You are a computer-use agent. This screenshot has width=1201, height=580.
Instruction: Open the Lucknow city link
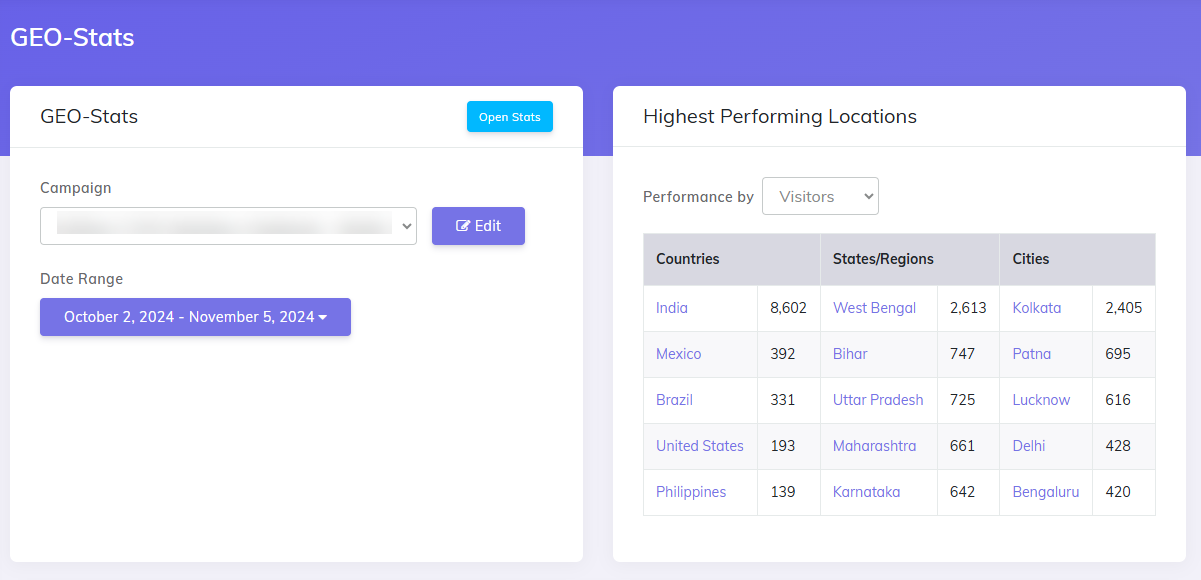[x=1041, y=400]
